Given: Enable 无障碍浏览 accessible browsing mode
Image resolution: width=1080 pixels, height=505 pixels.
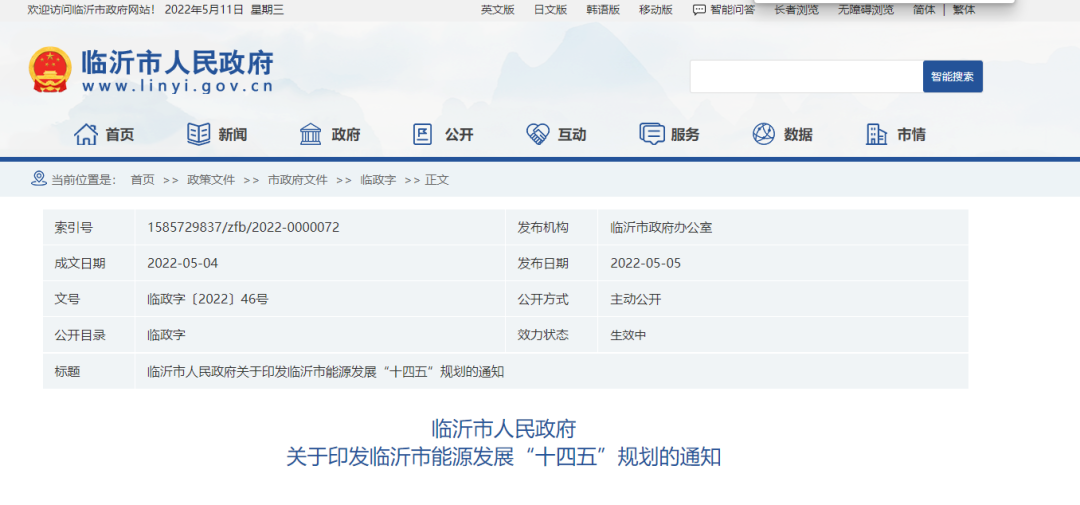Looking at the screenshot, I should coord(866,10).
